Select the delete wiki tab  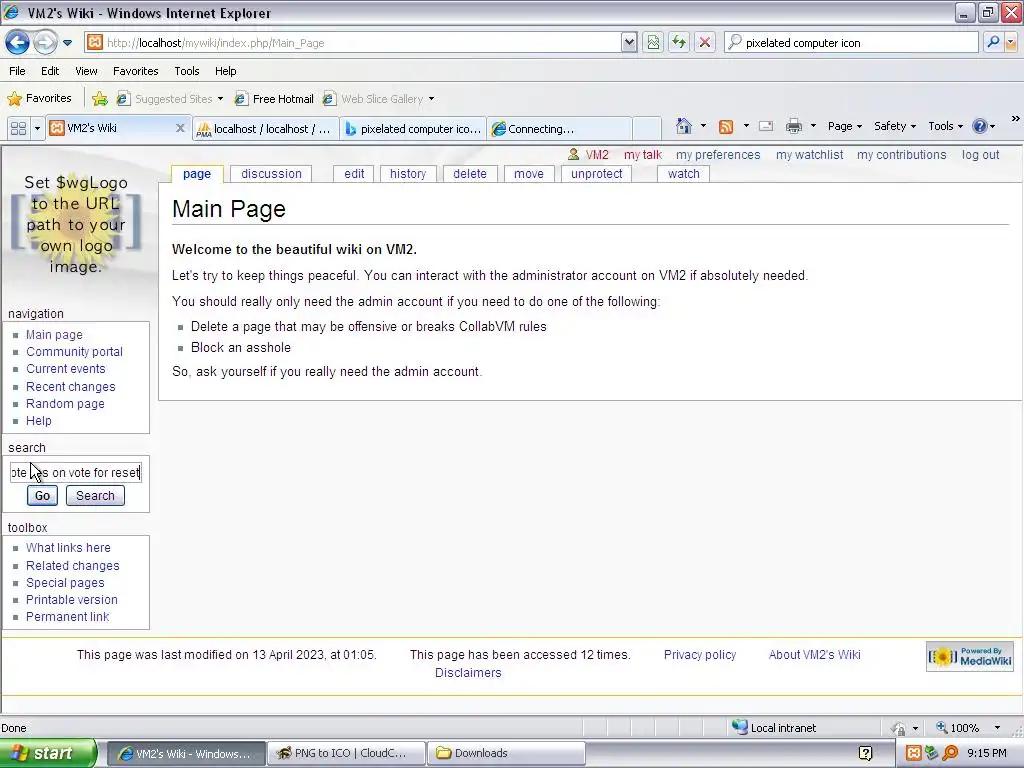point(470,174)
